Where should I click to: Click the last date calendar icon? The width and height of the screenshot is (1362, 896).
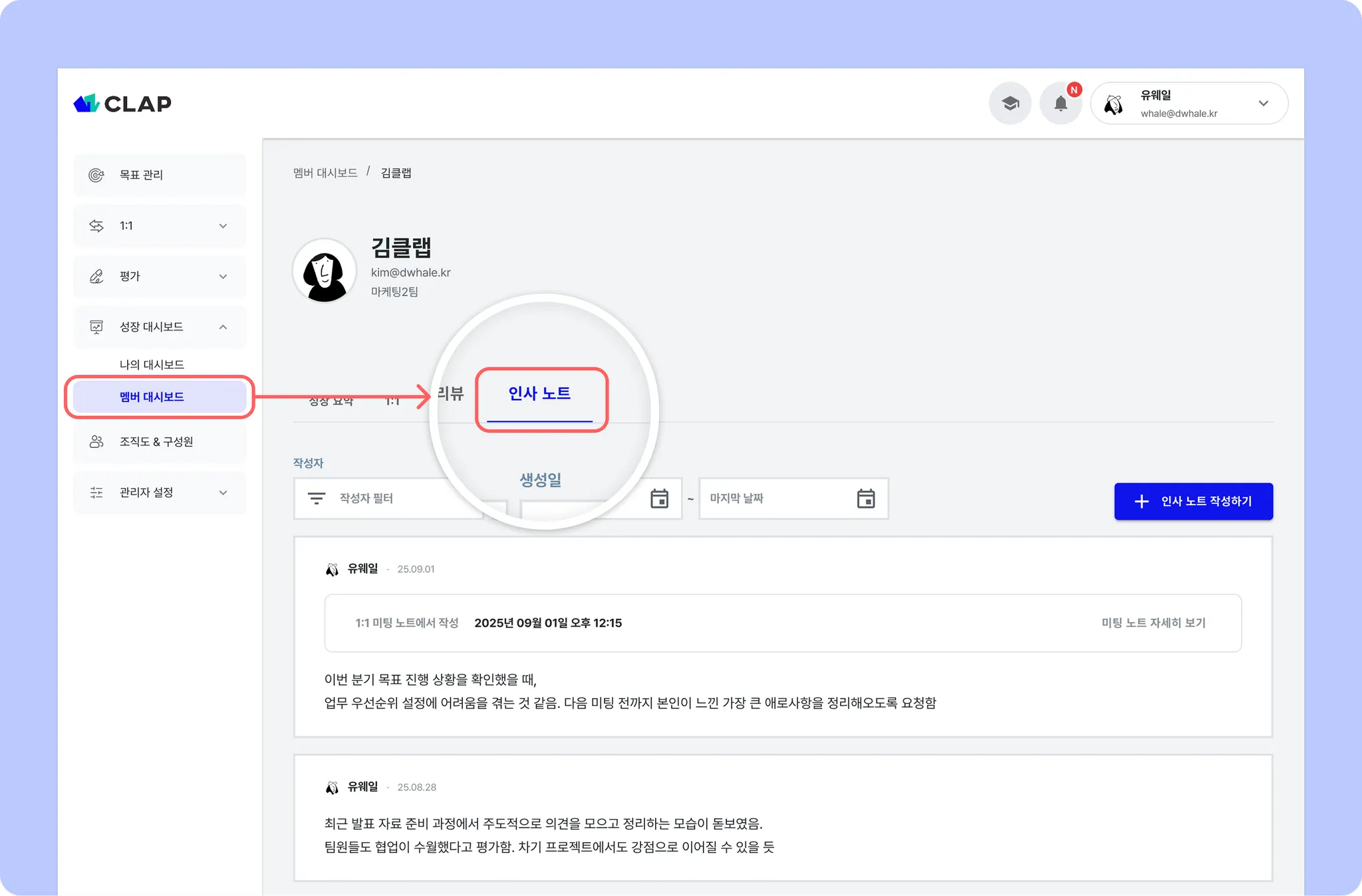865,499
